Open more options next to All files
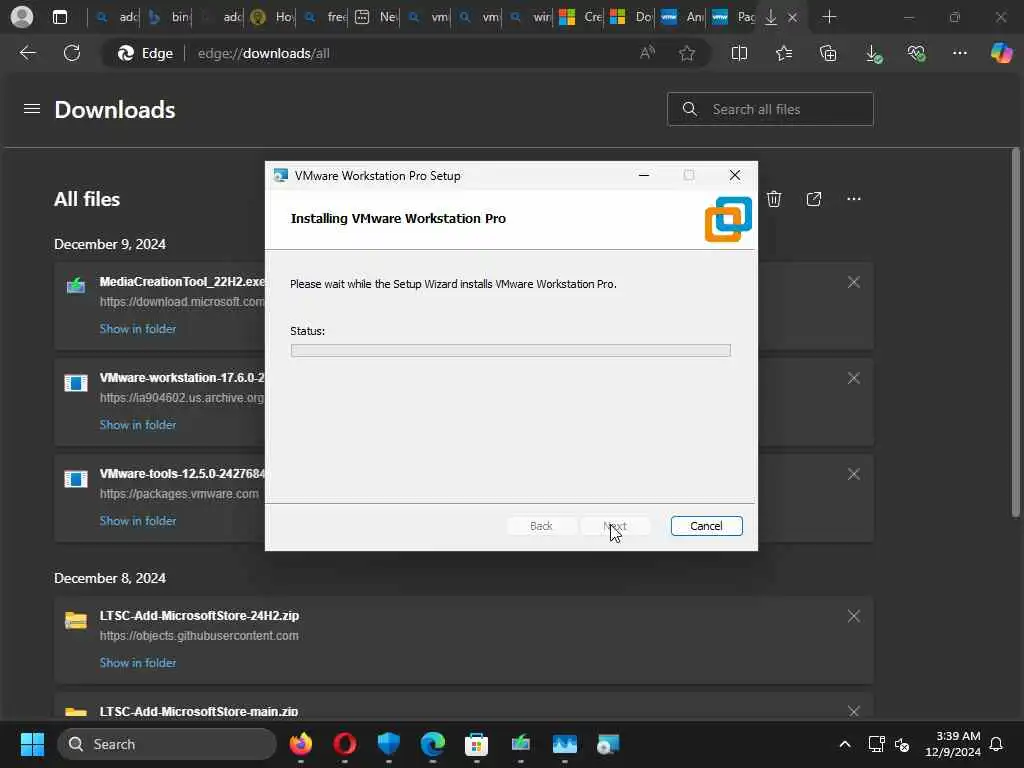1024x768 pixels. 854,199
